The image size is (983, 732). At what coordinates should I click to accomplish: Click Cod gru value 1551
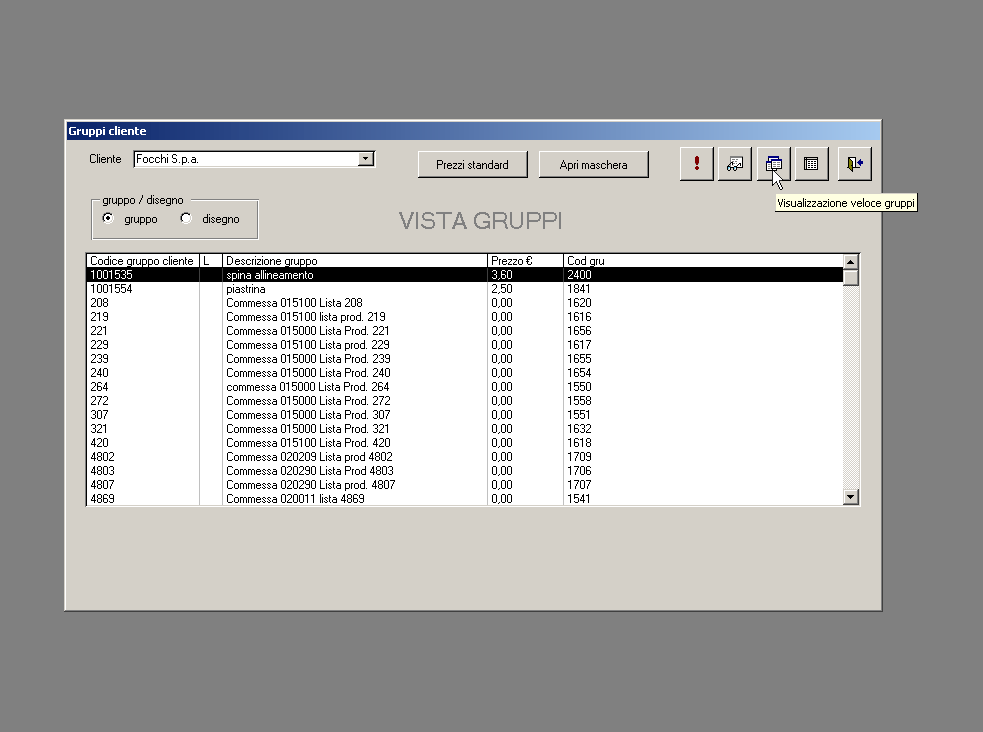[x=579, y=415]
